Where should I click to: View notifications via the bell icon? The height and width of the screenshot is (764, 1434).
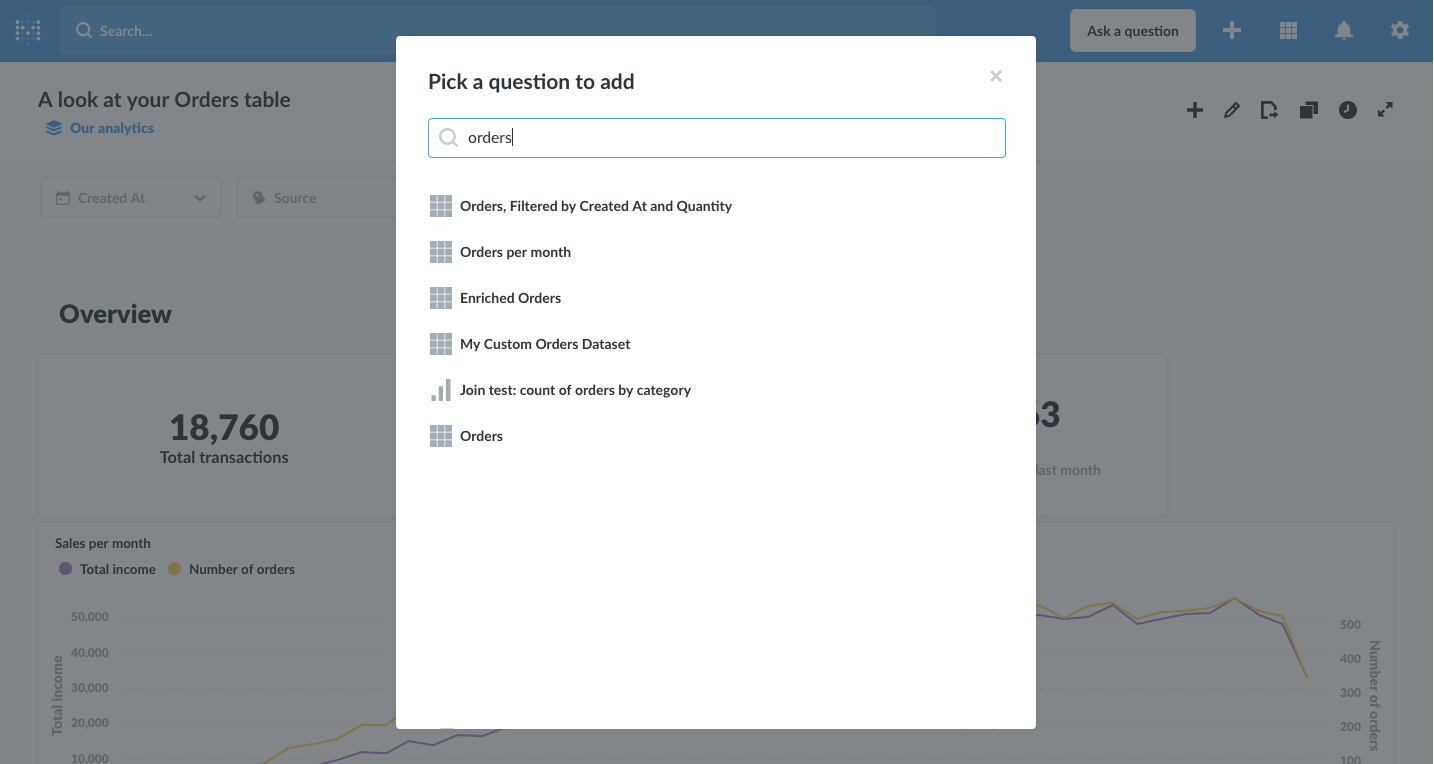click(x=1343, y=30)
